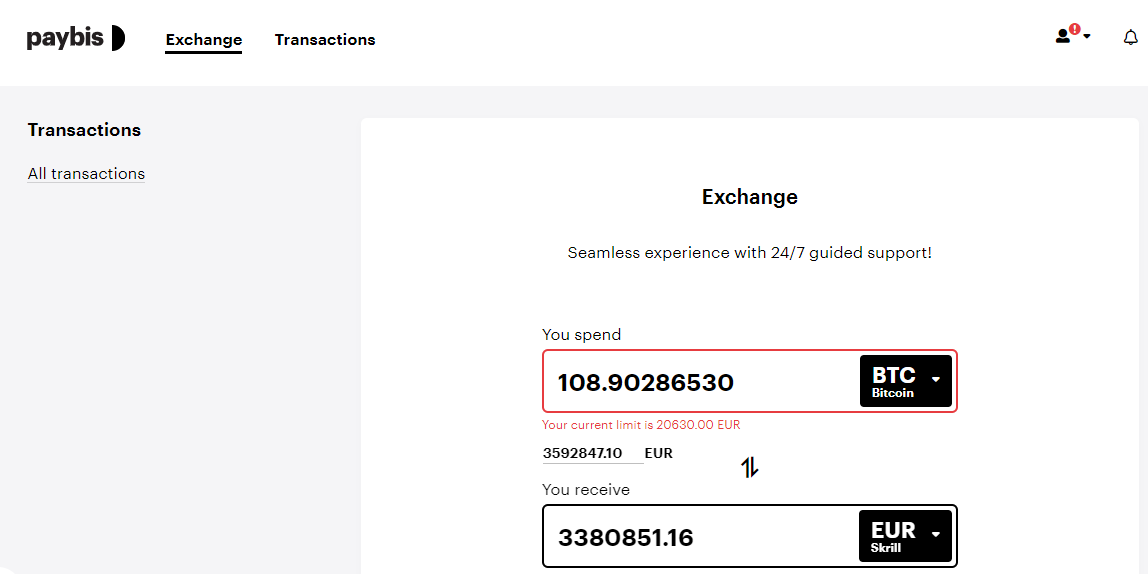The width and height of the screenshot is (1148, 574).
Task: Click the Transactions sidebar heading
Action: (84, 130)
